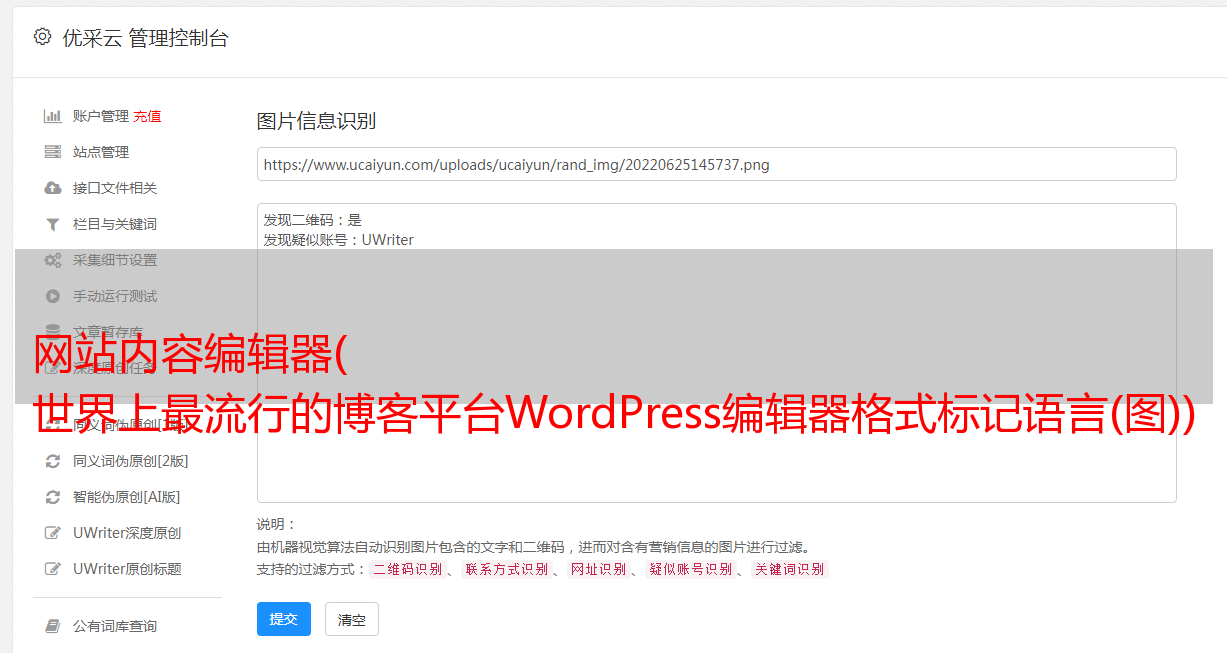Click the 疑似账号识别 tag
The height and width of the screenshot is (653, 1227).
click(690, 569)
